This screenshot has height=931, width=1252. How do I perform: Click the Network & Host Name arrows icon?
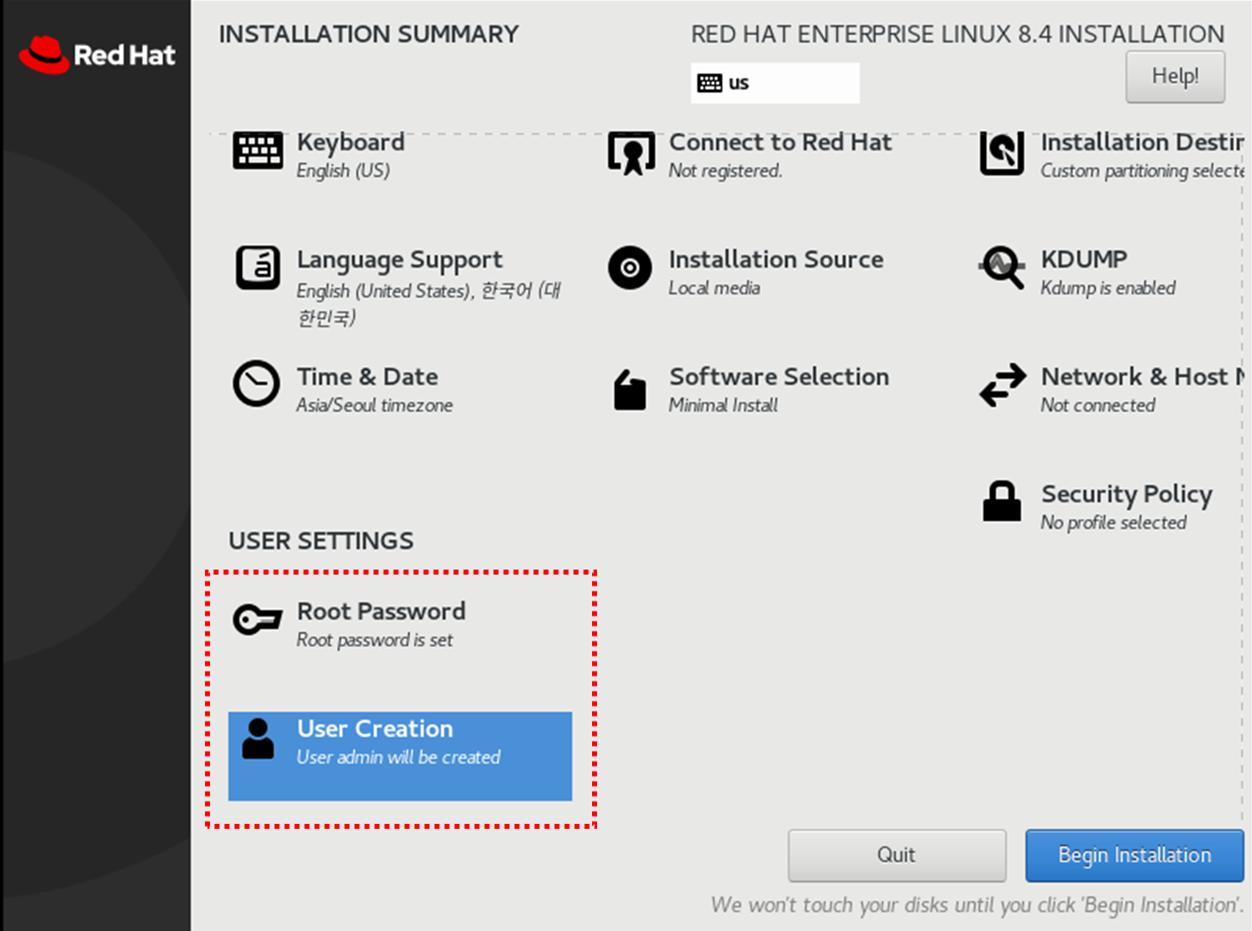pyautogui.click(x=1002, y=385)
